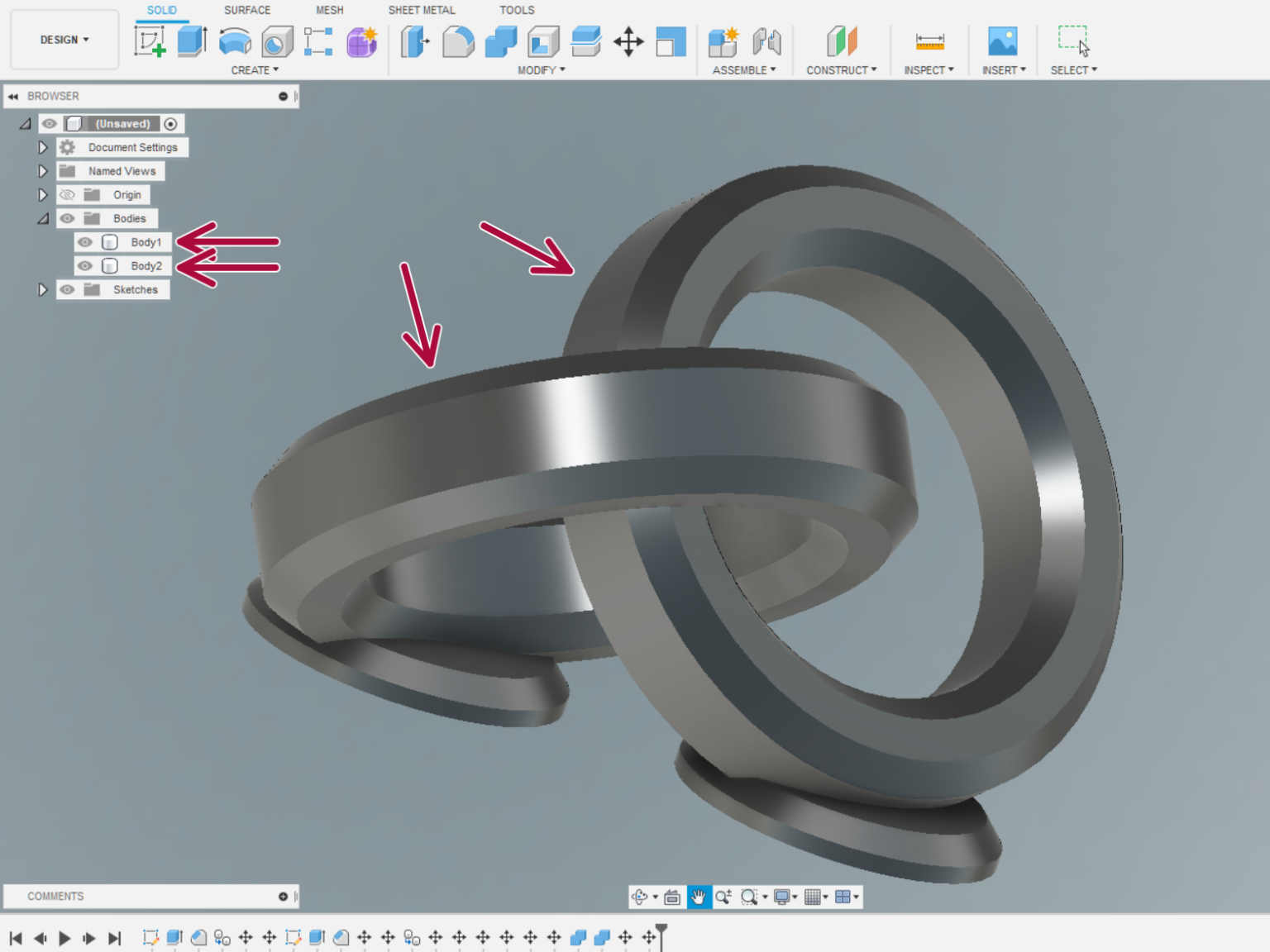
Task: Click the Insert image icon
Action: coord(1002,41)
